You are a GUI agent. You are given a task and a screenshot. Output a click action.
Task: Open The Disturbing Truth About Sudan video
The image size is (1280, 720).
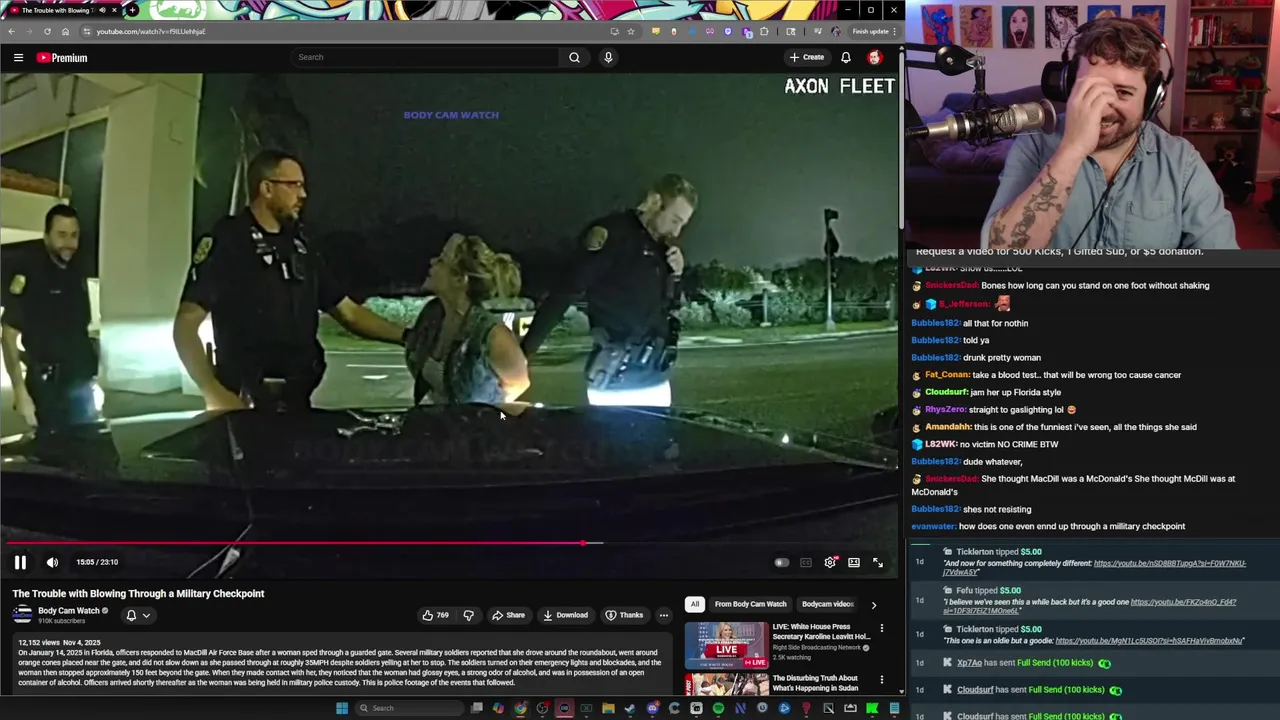click(x=815, y=683)
